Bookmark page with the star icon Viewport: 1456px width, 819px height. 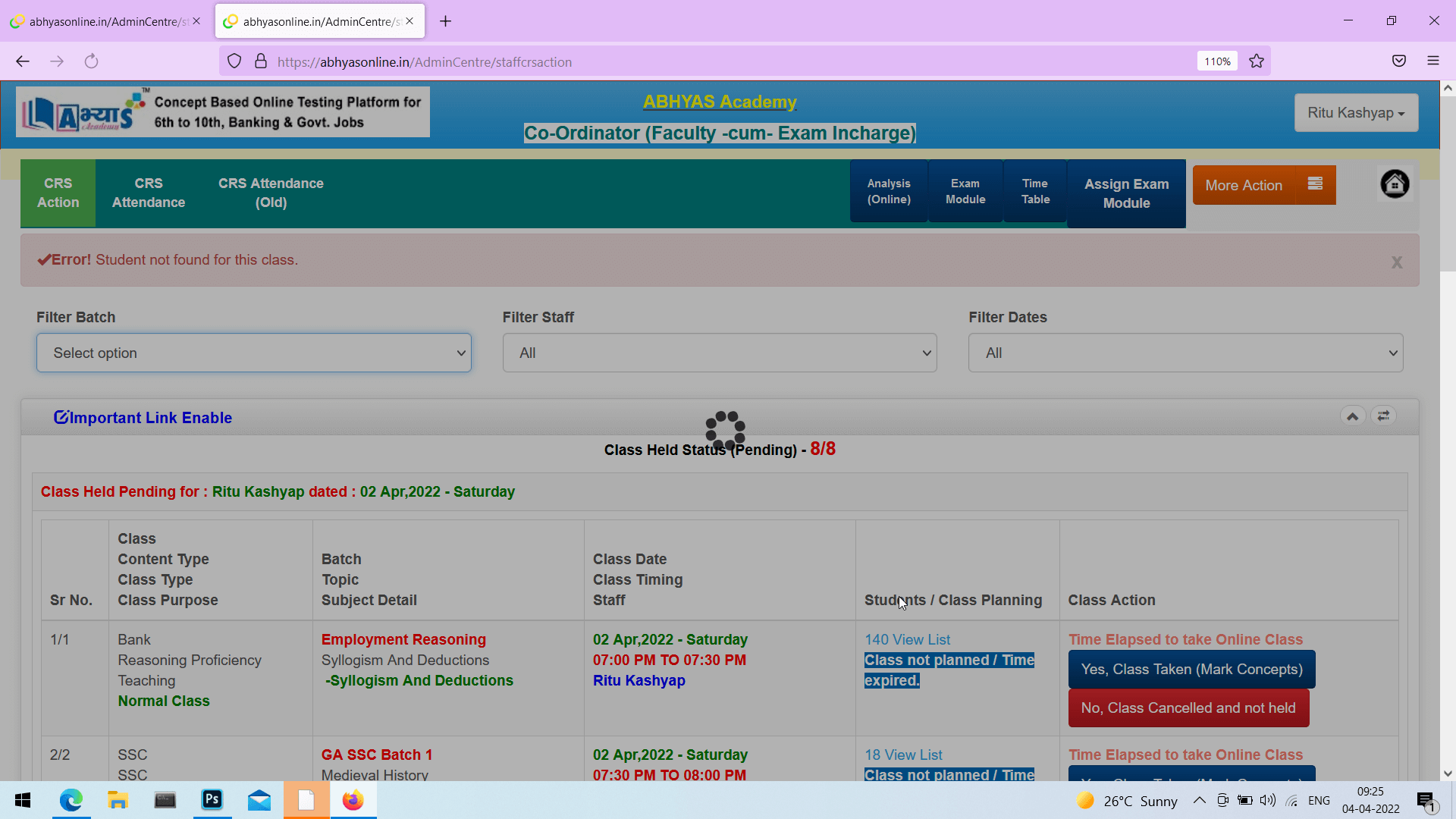1257,61
